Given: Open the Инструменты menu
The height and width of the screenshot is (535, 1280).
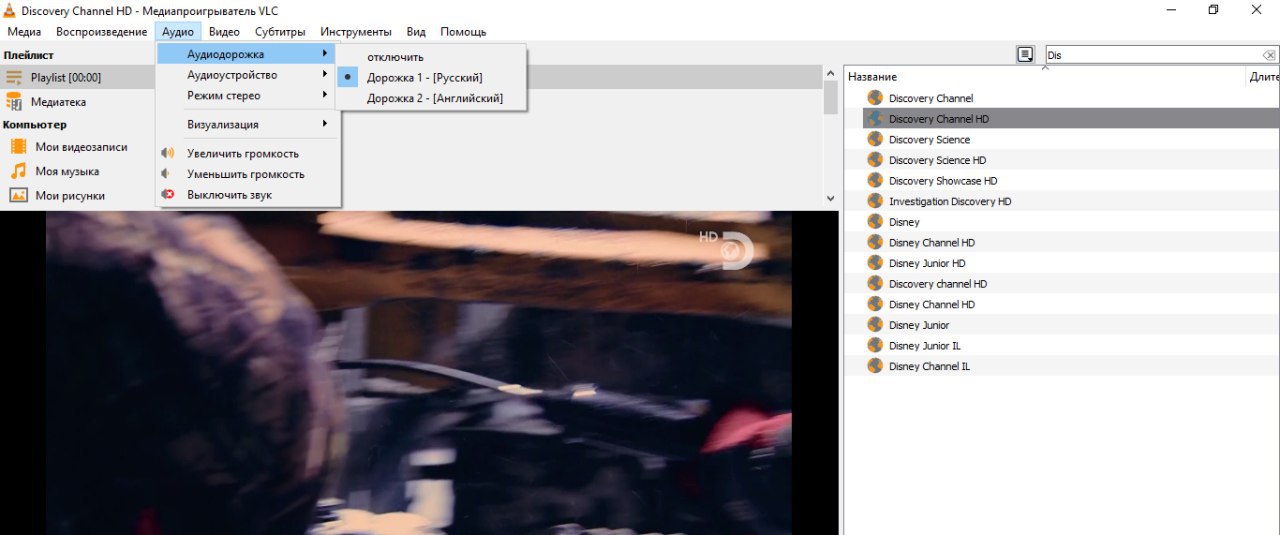Looking at the screenshot, I should click(356, 32).
